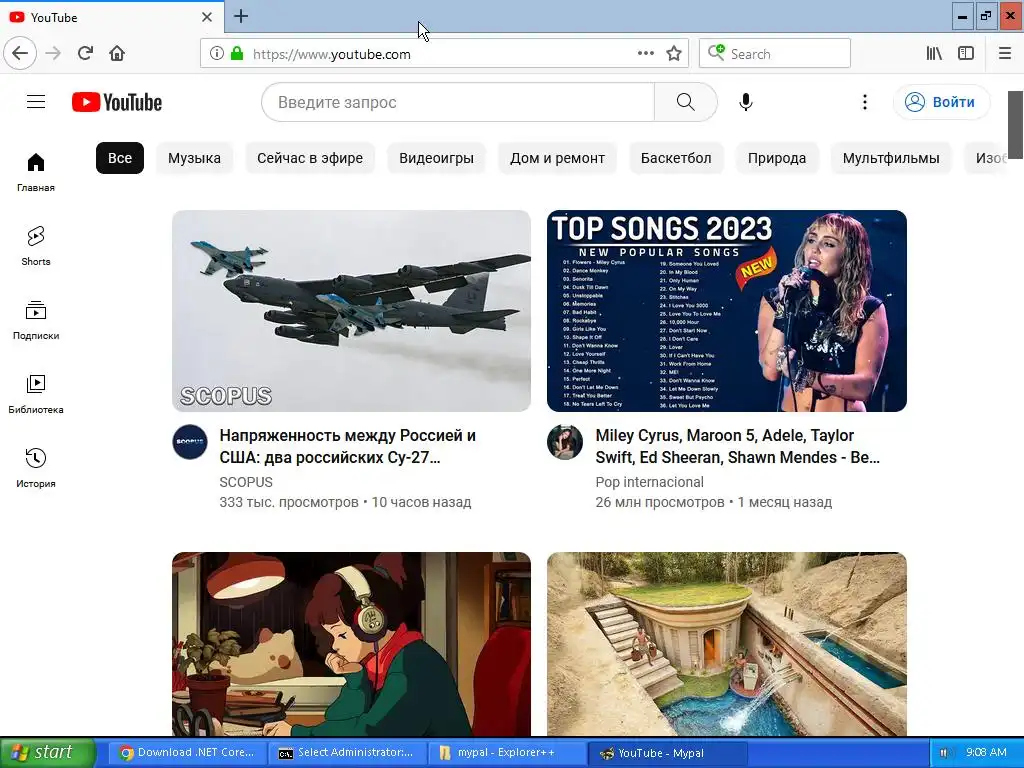Select the YouTube browser tab
Image resolution: width=1024 pixels, height=768 pixels.
point(112,17)
